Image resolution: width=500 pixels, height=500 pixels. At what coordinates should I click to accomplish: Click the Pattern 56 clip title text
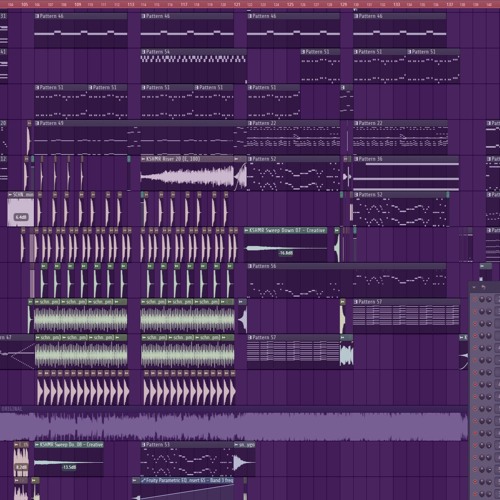(x=264, y=266)
